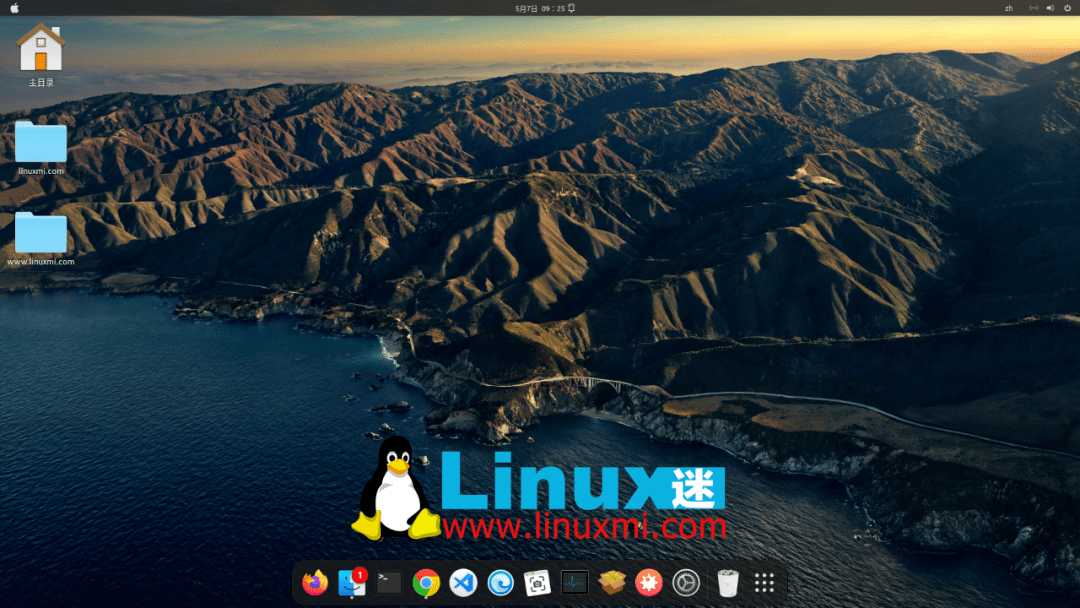Open Visual Studio Code
The height and width of the screenshot is (608, 1080).
(x=462, y=582)
